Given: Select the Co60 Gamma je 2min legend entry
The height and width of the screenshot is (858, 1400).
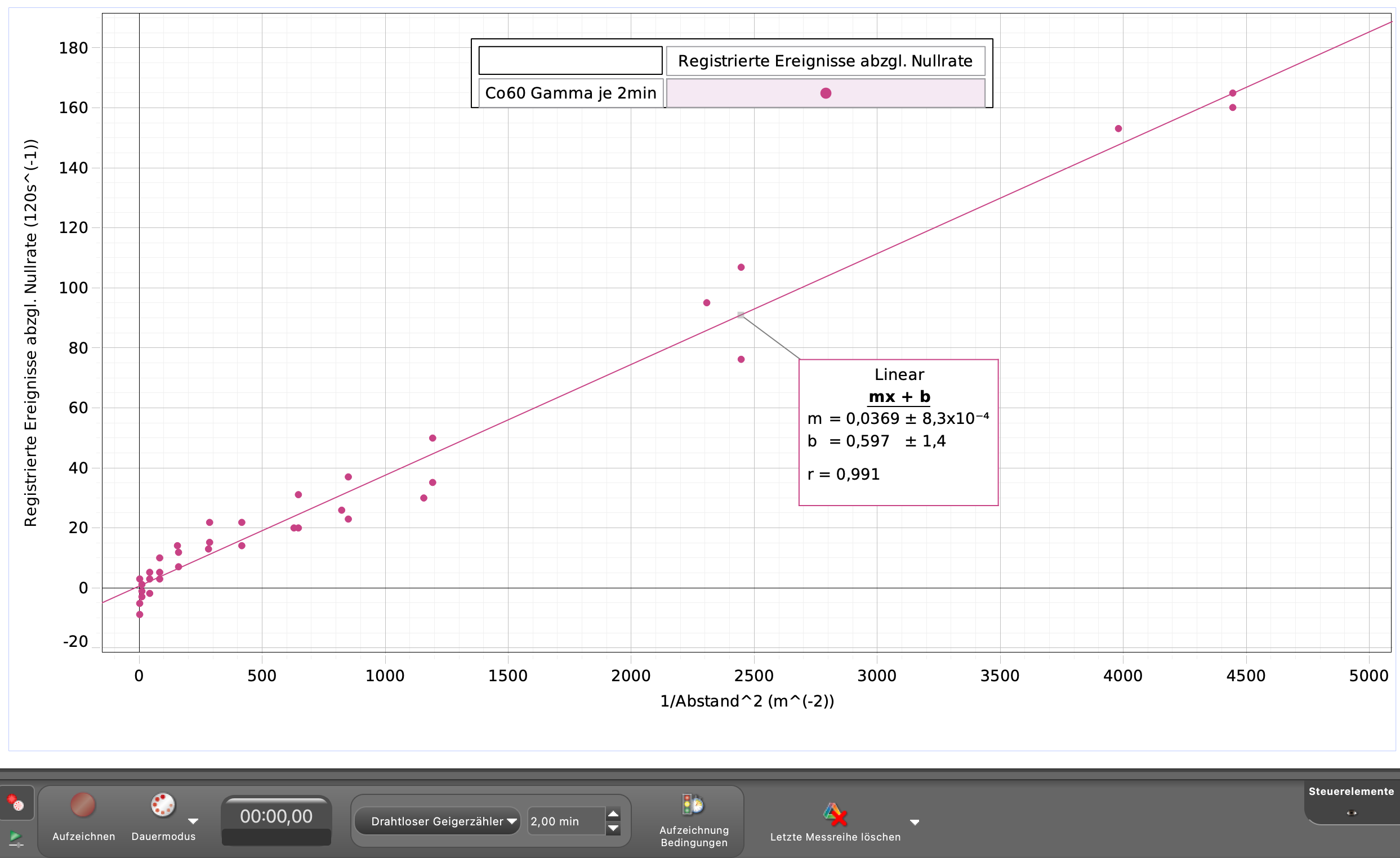Looking at the screenshot, I should click(x=570, y=93).
